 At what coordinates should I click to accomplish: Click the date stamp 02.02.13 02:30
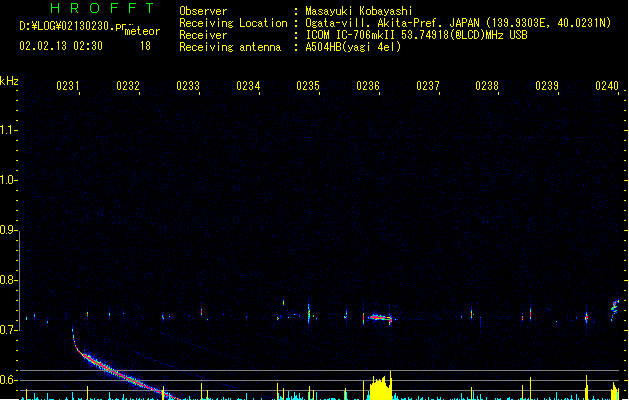click(61, 46)
